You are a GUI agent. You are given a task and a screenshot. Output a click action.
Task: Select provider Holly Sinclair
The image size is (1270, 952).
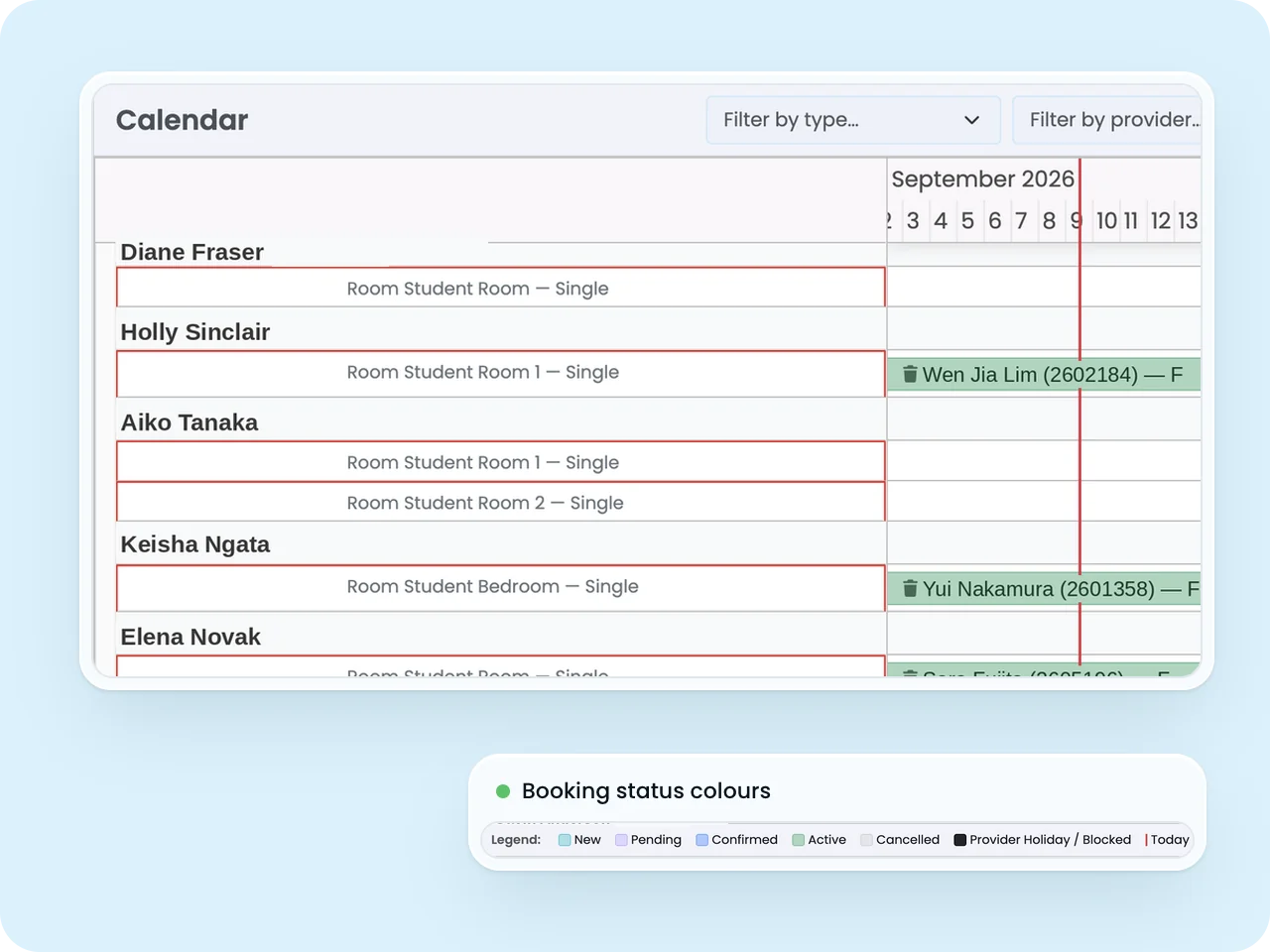[x=195, y=332]
